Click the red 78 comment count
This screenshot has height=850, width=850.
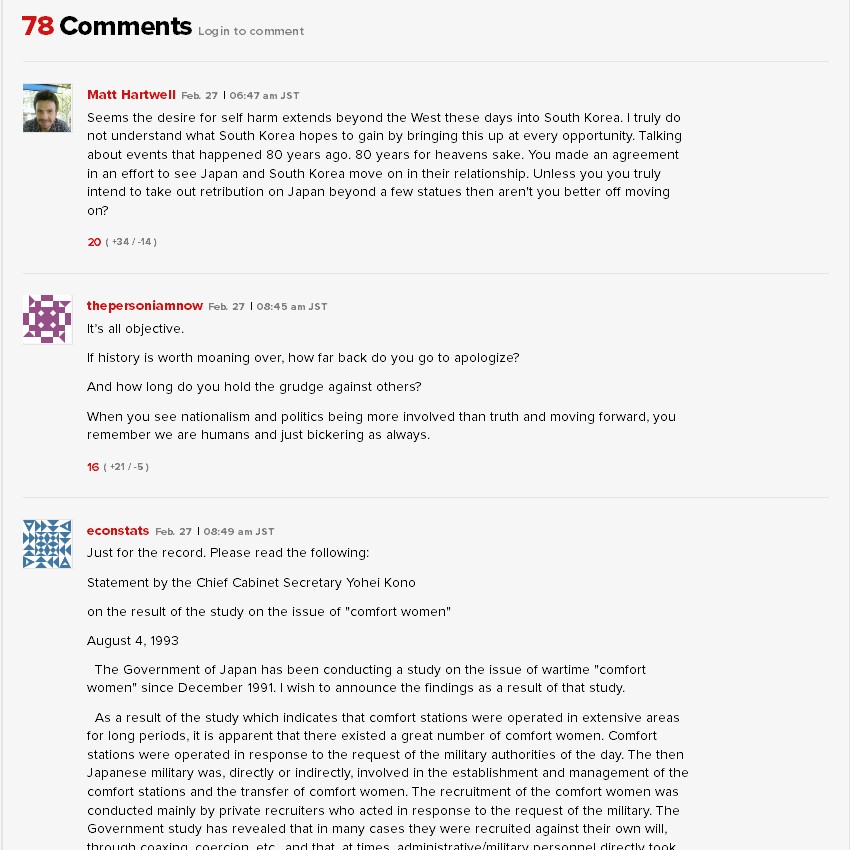[x=38, y=27]
